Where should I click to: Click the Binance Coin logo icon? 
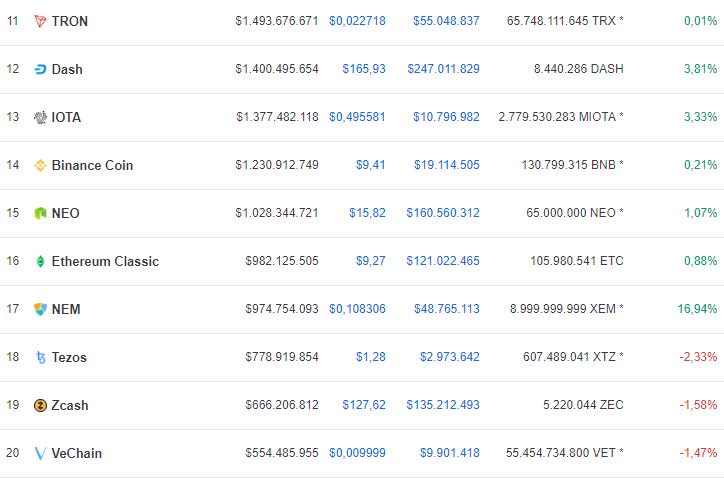(x=40, y=165)
